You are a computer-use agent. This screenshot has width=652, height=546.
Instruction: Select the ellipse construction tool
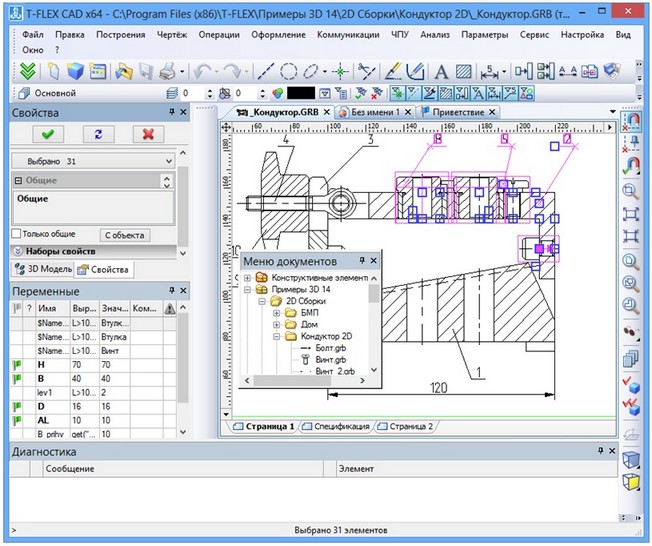(311, 72)
